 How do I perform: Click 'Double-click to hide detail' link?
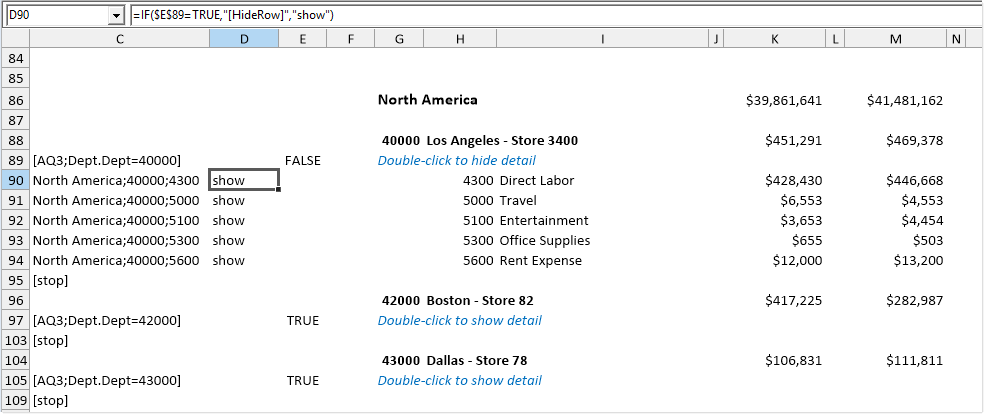click(x=456, y=161)
